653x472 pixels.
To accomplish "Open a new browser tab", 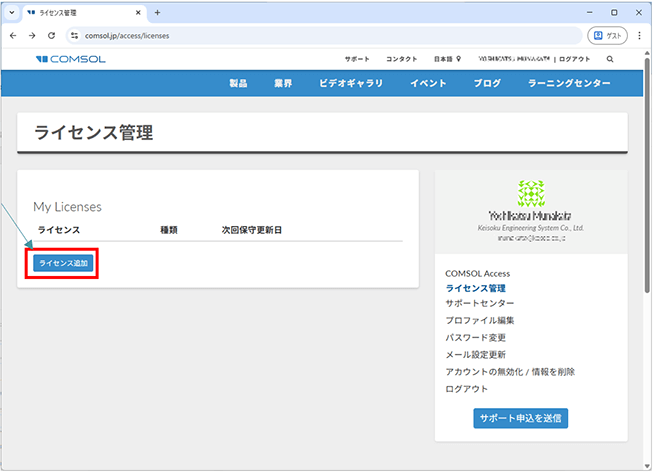I will tap(157, 12).
